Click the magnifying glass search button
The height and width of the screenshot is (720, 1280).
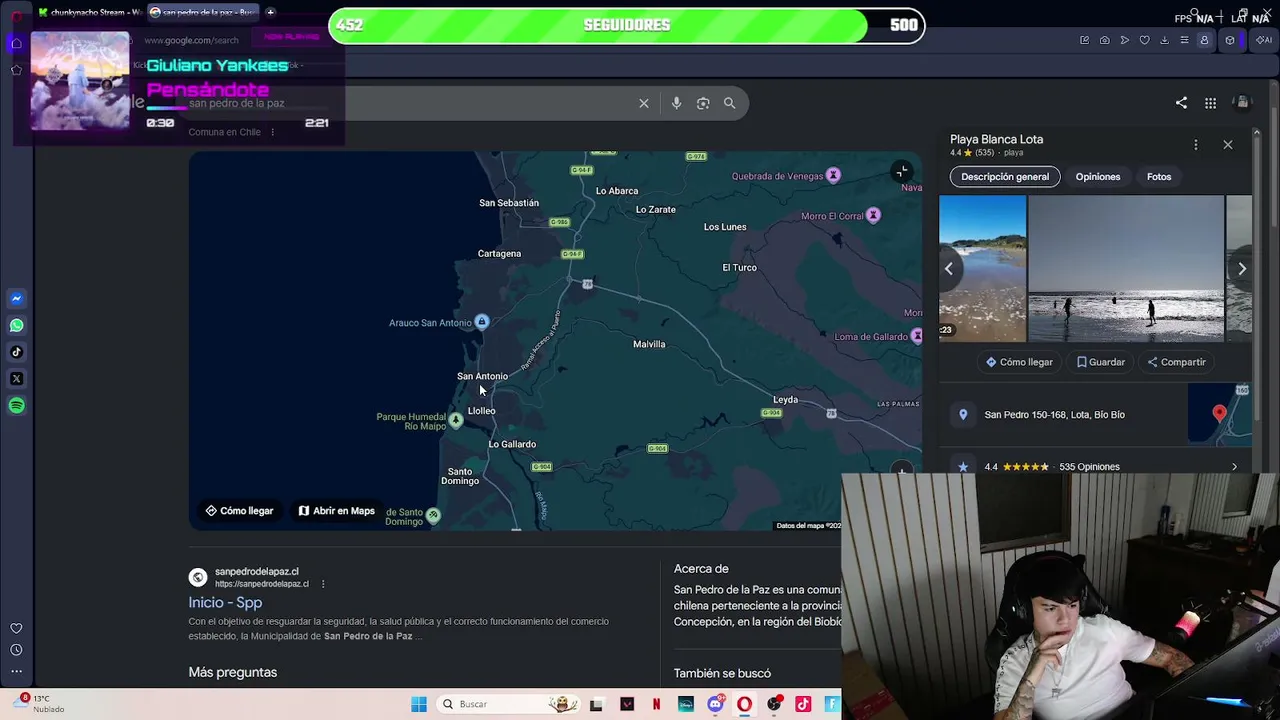point(729,103)
